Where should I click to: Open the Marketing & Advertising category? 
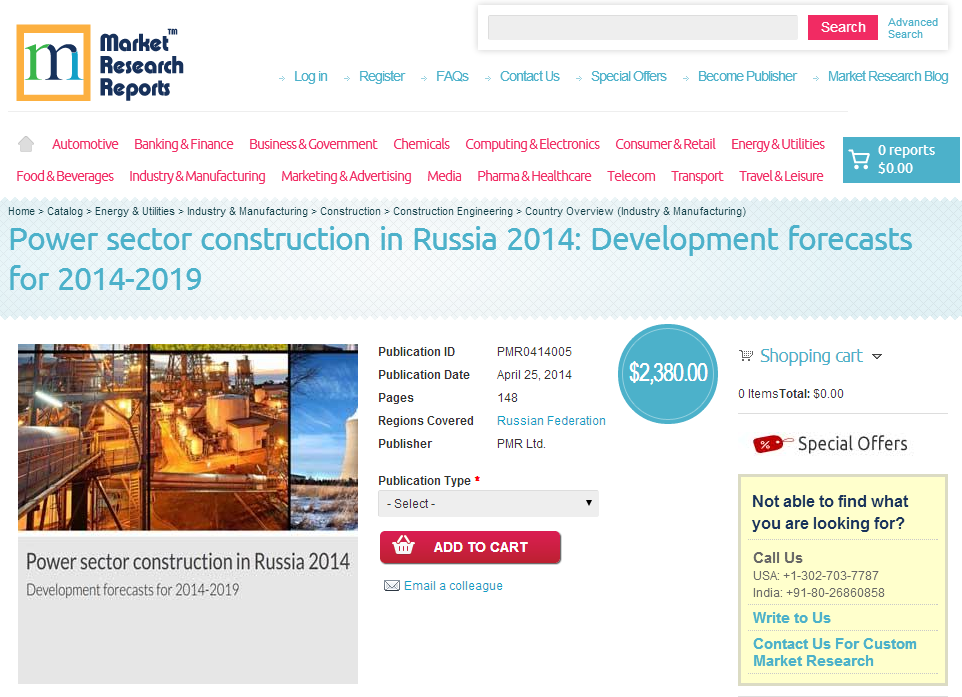coord(346,176)
